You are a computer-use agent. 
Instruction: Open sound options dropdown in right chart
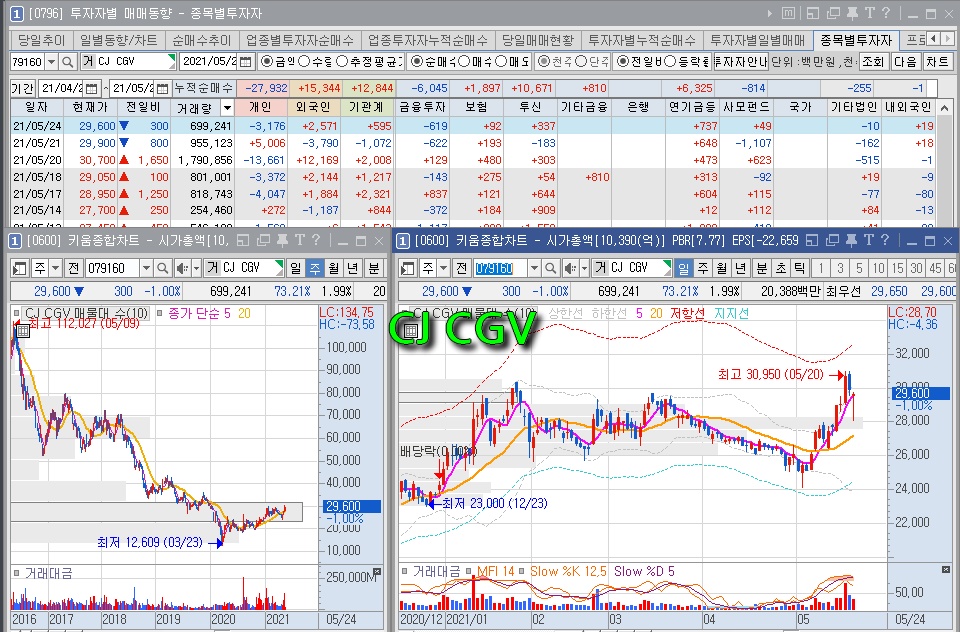pyautogui.click(x=584, y=268)
